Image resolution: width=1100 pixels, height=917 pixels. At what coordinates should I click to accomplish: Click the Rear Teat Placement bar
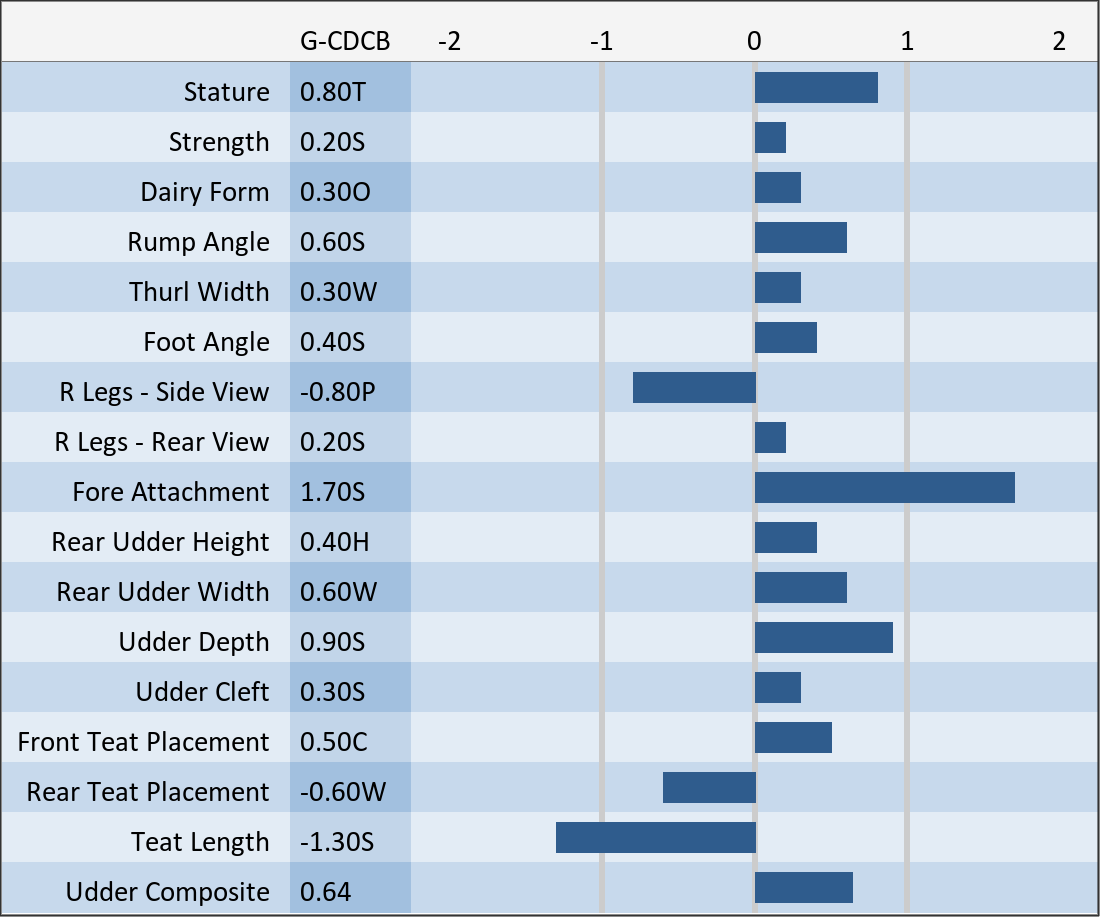pyautogui.click(x=709, y=788)
